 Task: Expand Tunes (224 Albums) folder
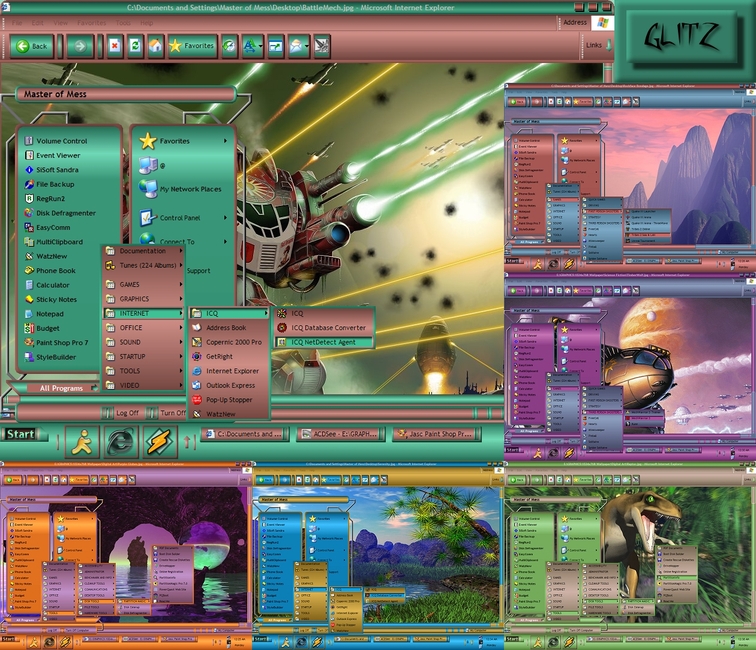(143, 265)
